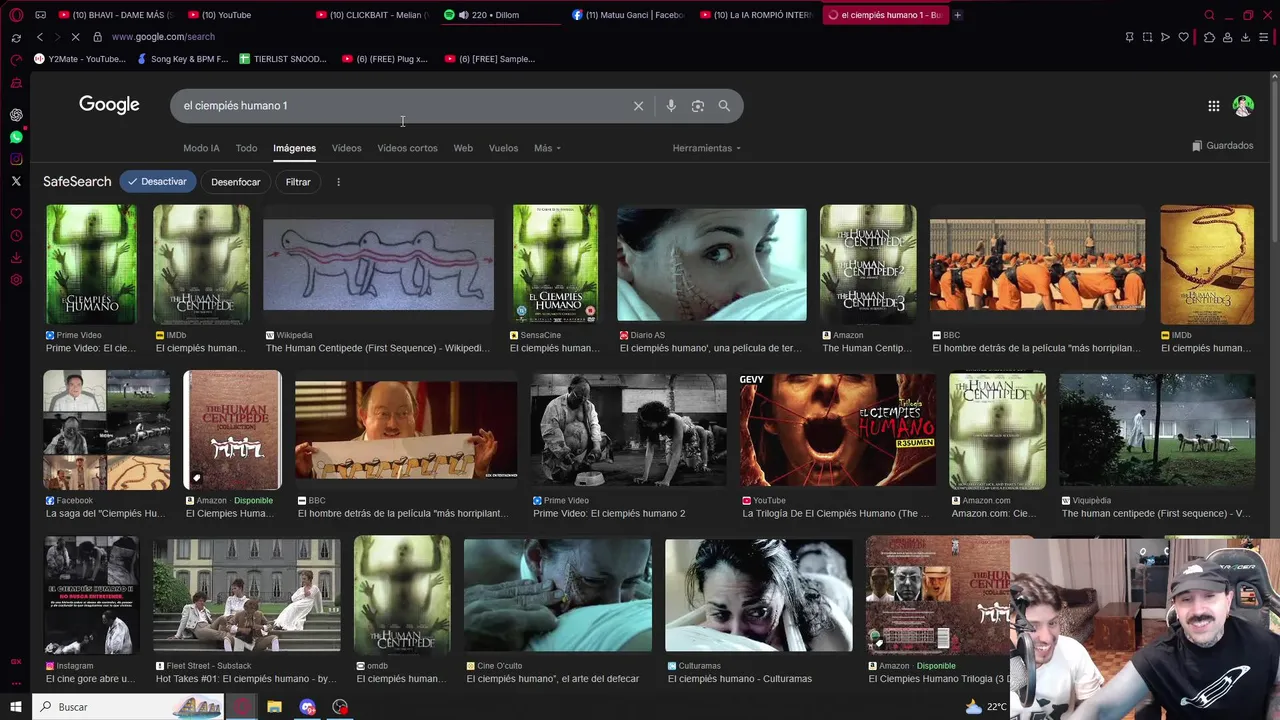1280x720 pixels.
Task: Search by image with Google Lens icon
Action: pos(698,106)
